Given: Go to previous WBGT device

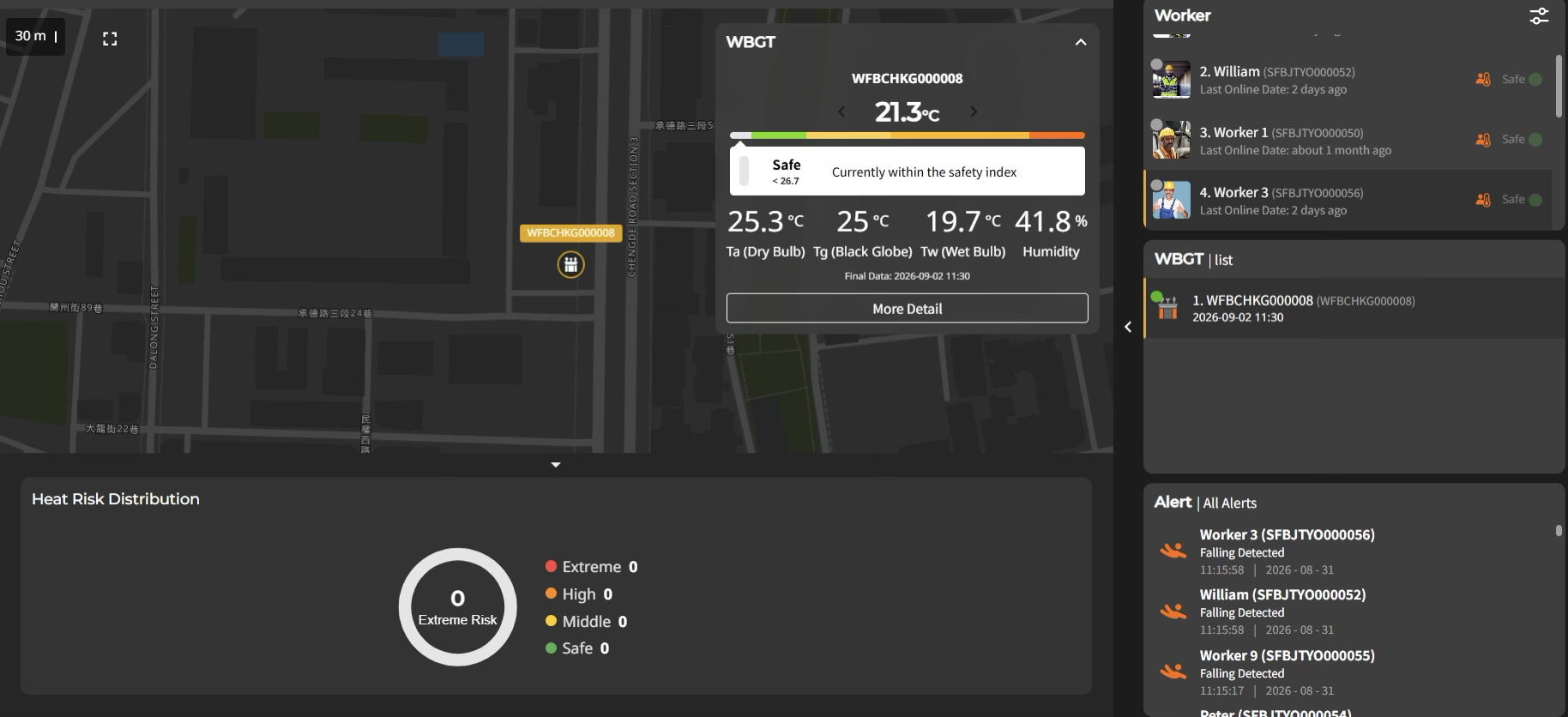Looking at the screenshot, I should [x=841, y=111].
